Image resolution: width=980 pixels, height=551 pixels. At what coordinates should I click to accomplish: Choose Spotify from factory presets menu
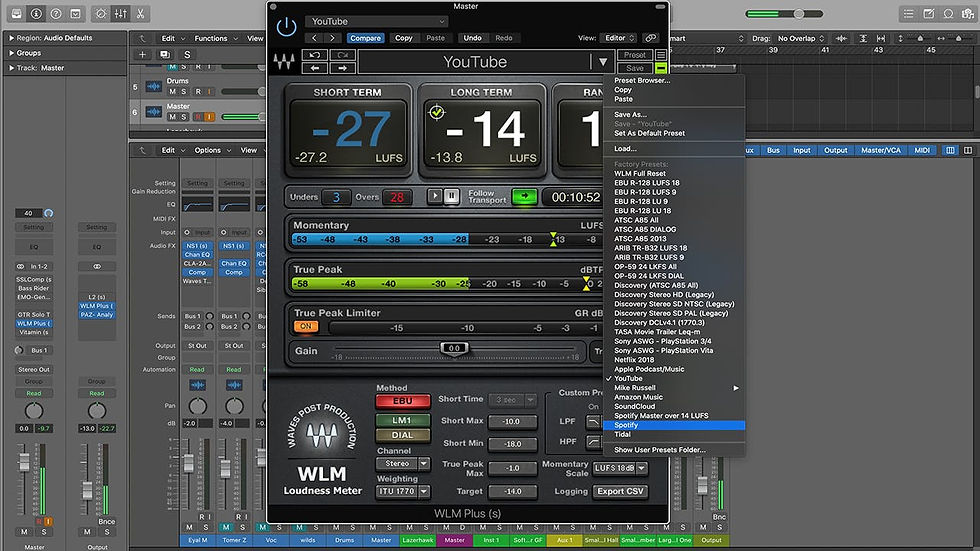[674, 425]
